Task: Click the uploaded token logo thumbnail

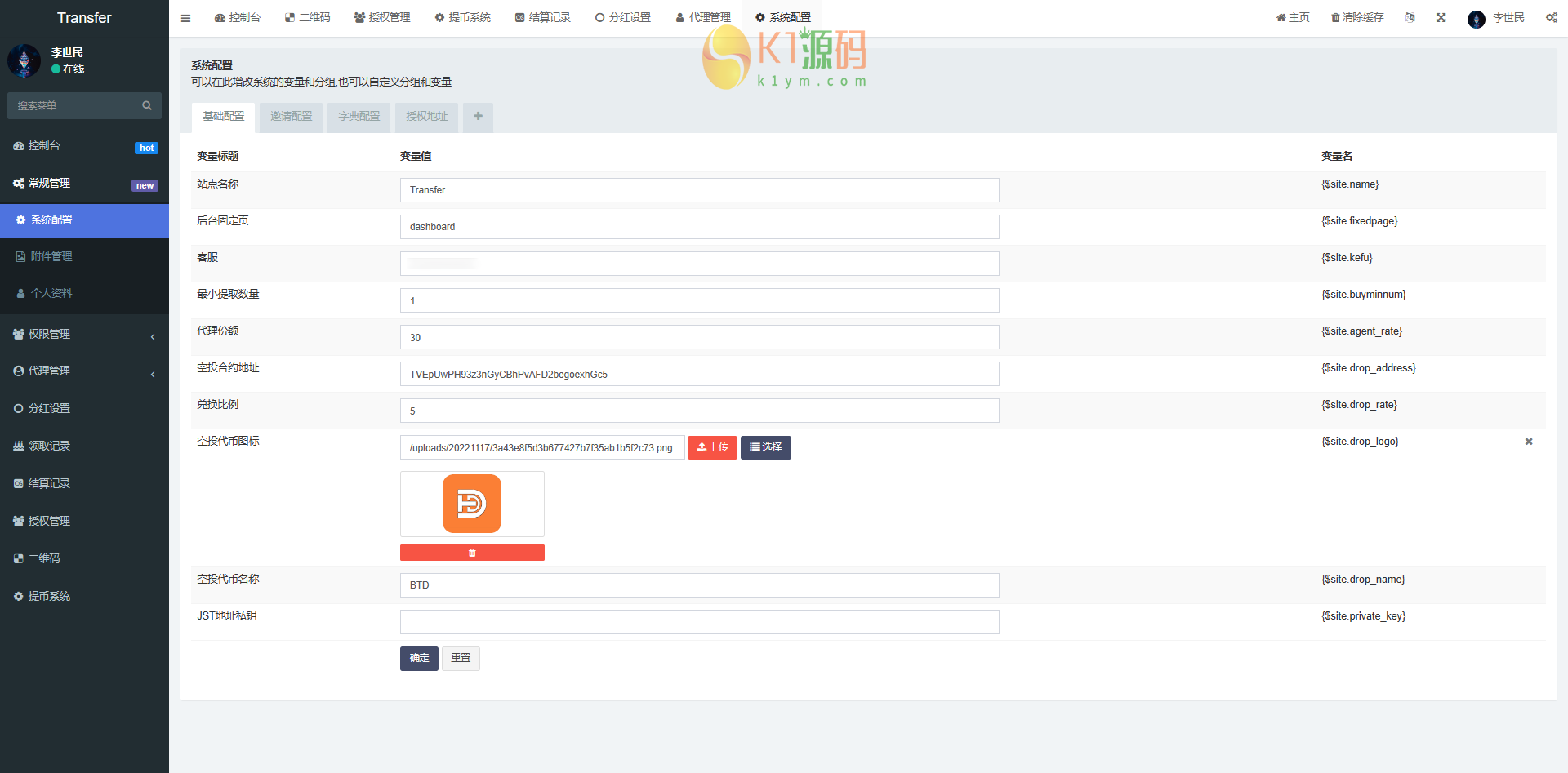Action: pyautogui.click(x=472, y=504)
